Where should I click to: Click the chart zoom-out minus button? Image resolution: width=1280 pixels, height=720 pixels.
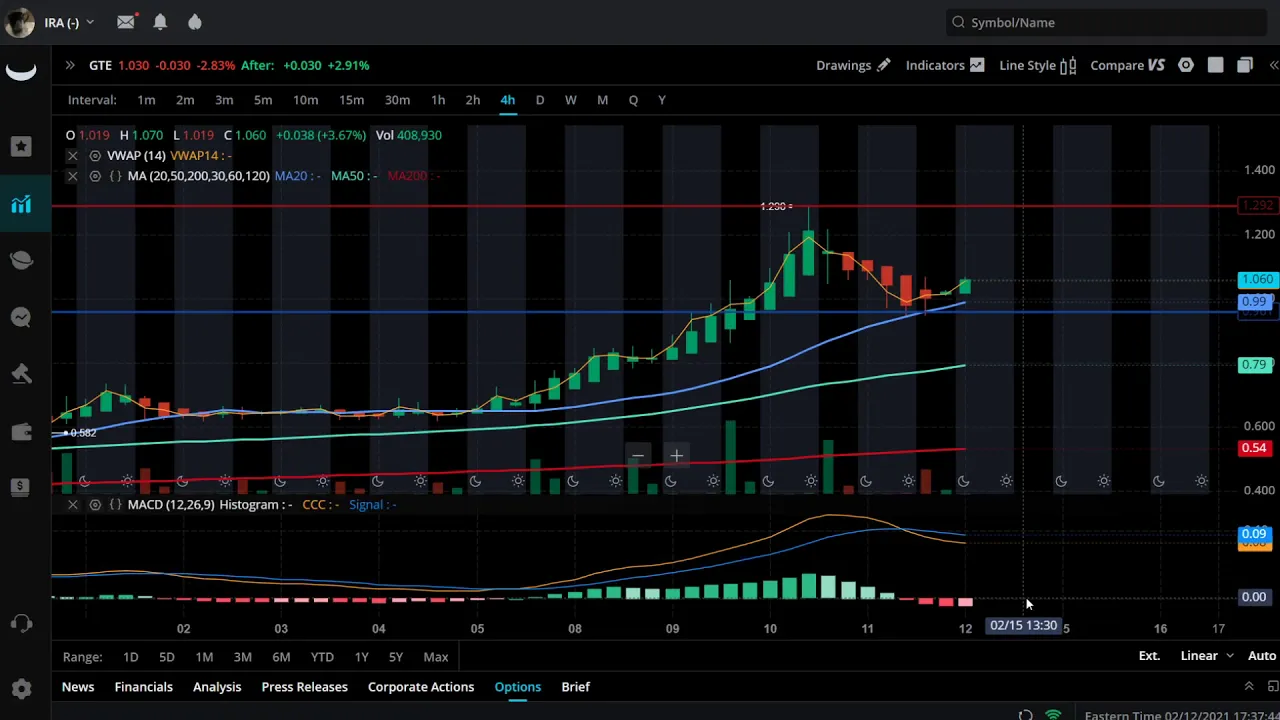click(x=637, y=457)
